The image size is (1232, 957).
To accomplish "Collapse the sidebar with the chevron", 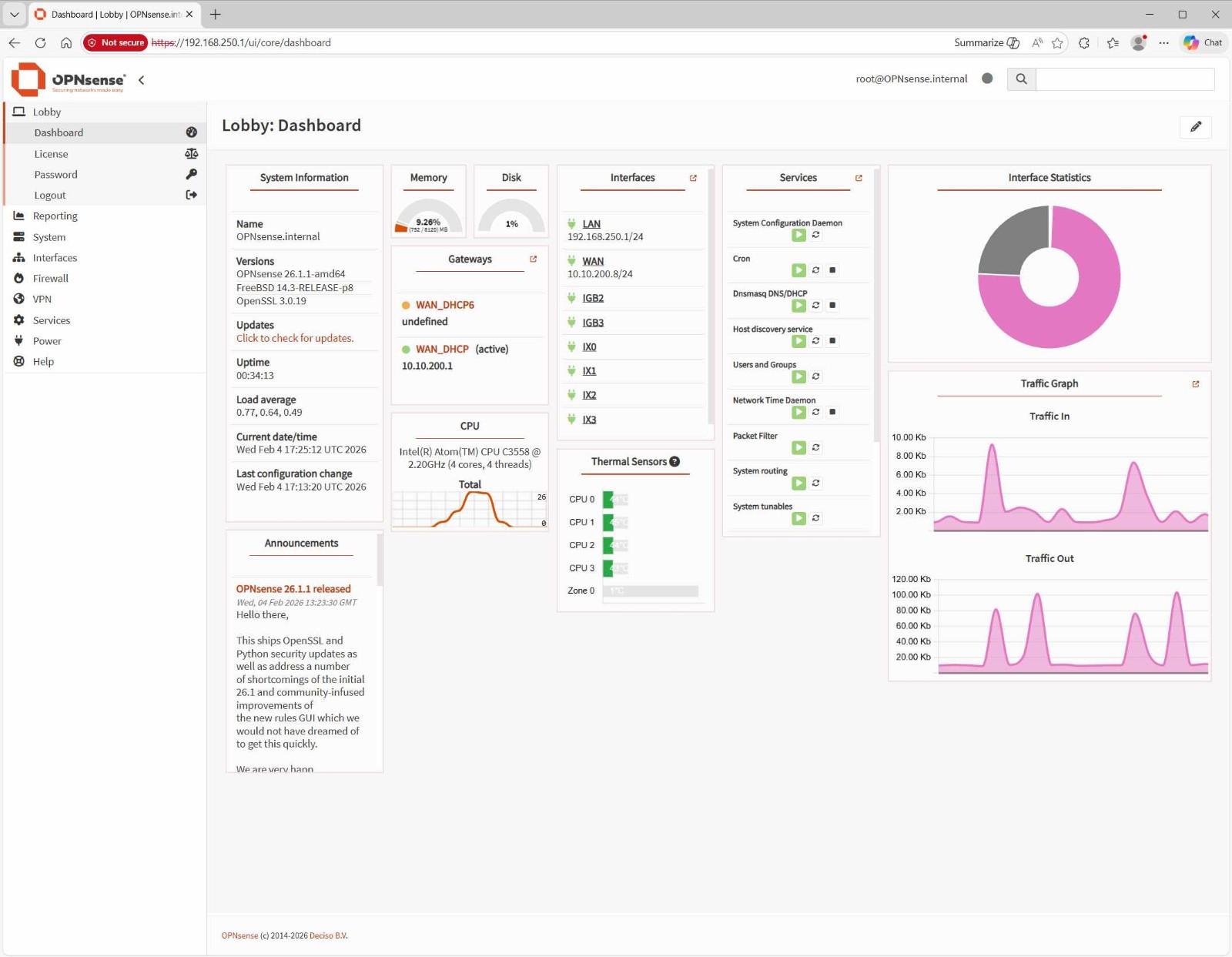I will (142, 80).
